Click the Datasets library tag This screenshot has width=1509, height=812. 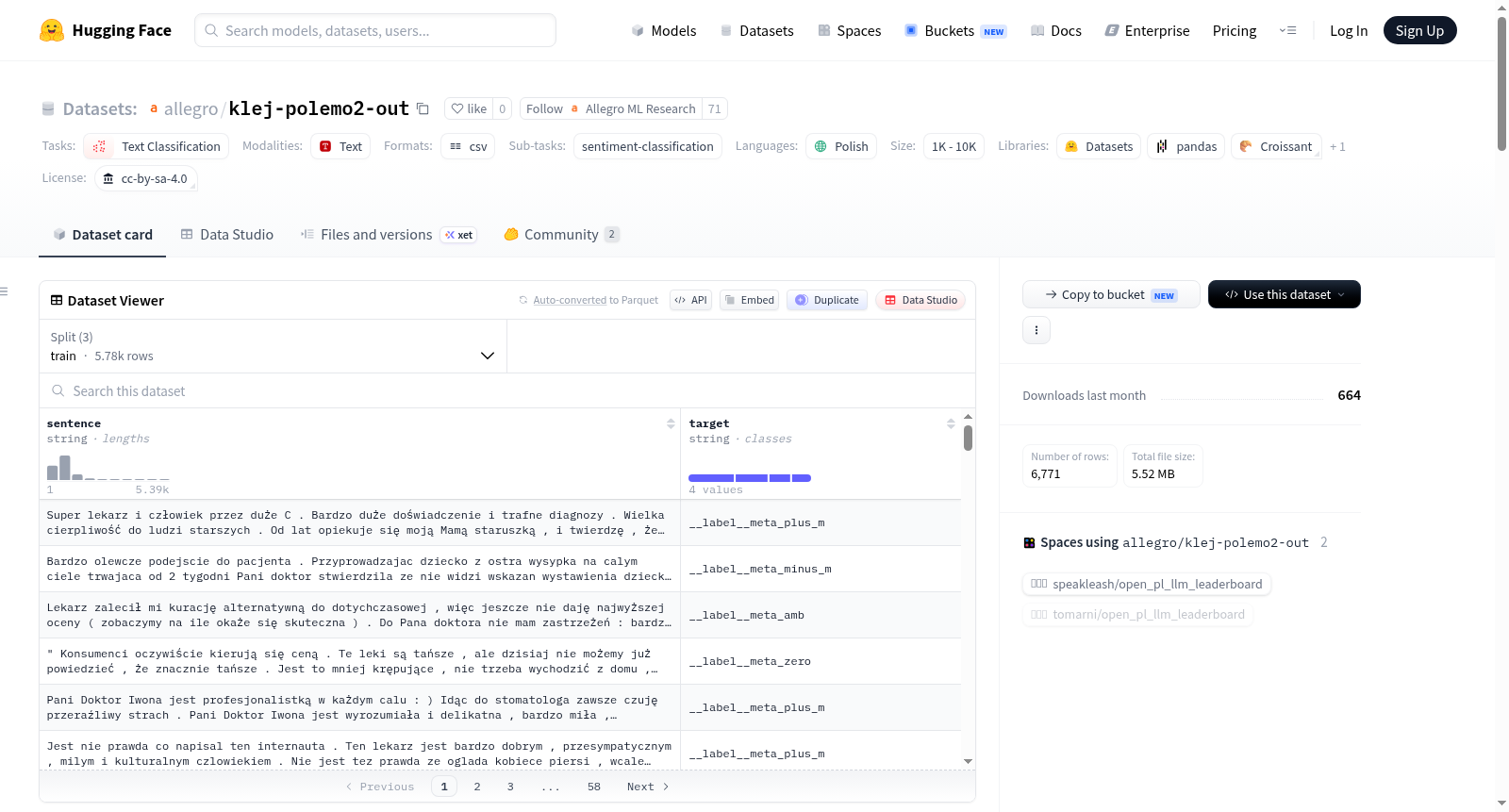click(1099, 146)
